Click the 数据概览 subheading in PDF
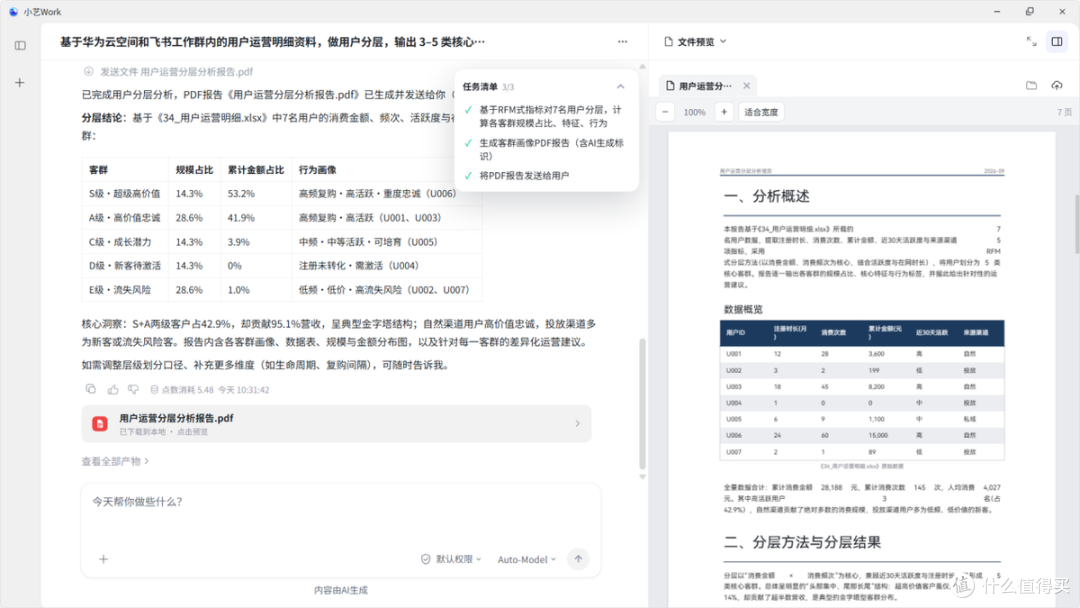This screenshot has width=1080, height=608. 743,309
